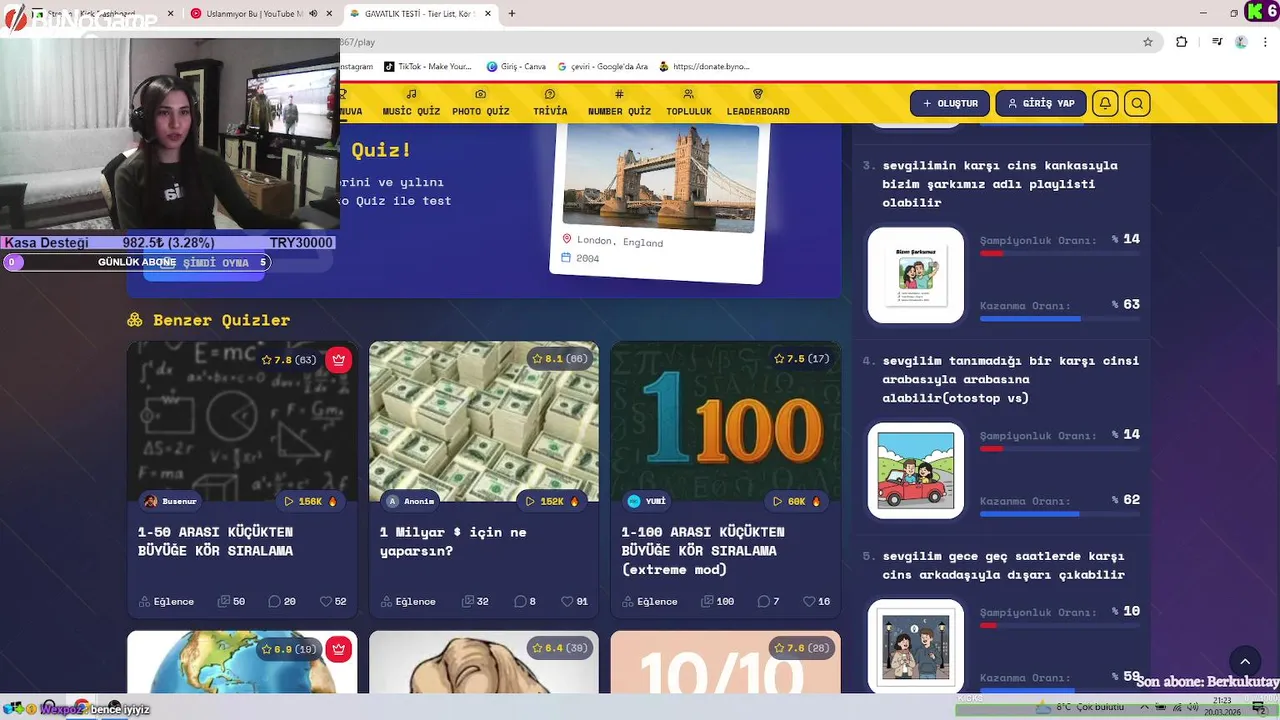This screenshot has height=720, width=1280.
Task: Open the taskbar volume icon
Action: [x=1194, y=707]
